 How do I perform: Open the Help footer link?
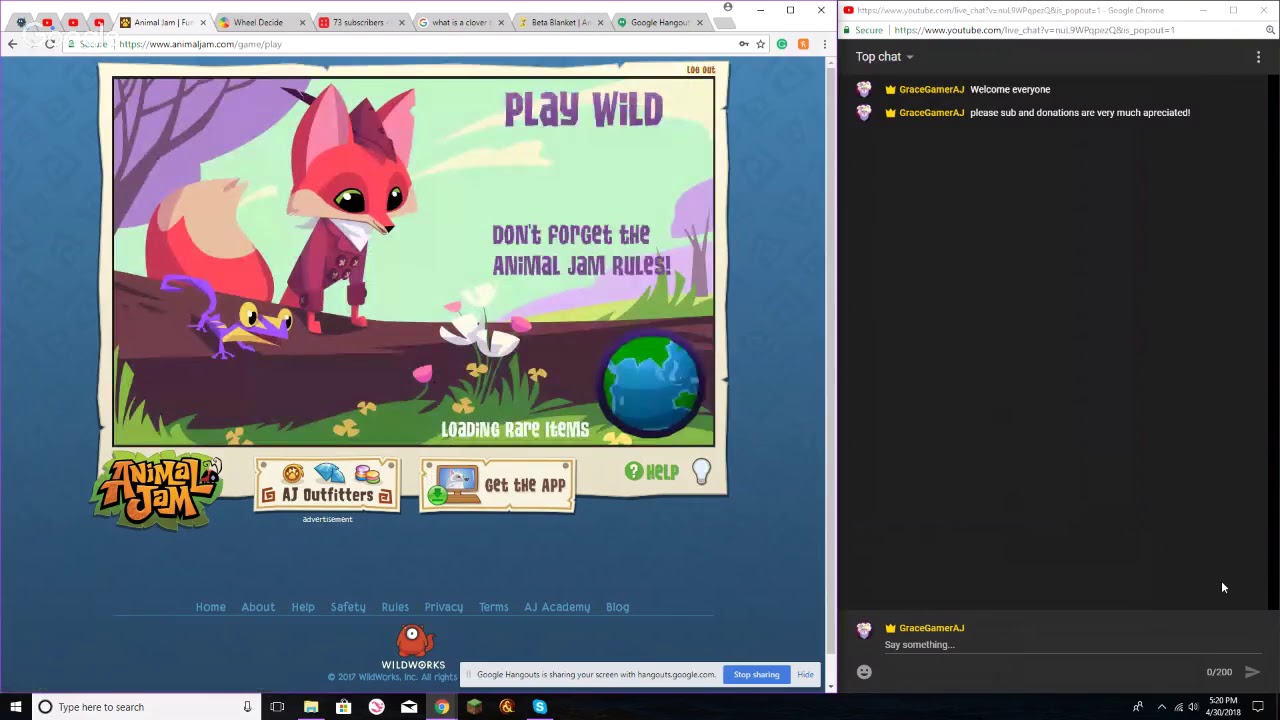[303, 607]
